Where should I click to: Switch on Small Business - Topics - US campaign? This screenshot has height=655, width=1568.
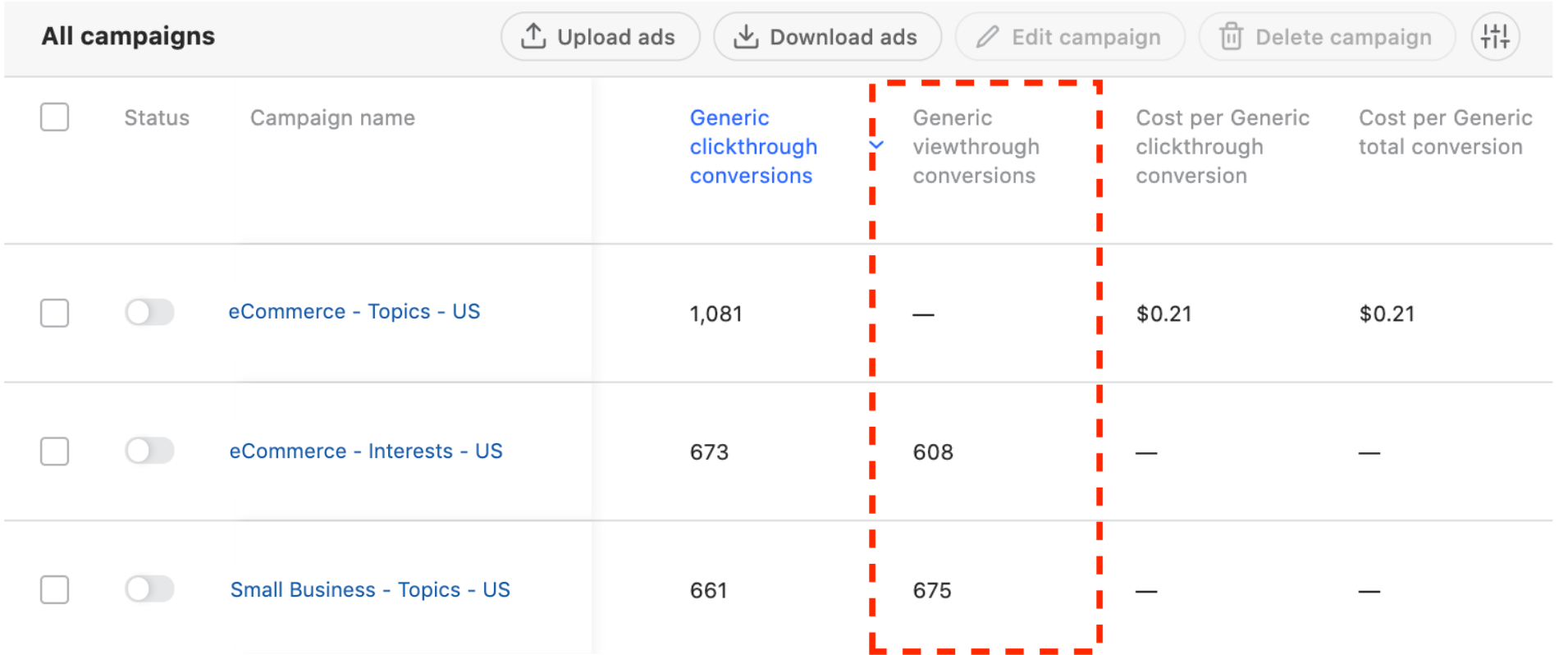click(x=149, y=589)
